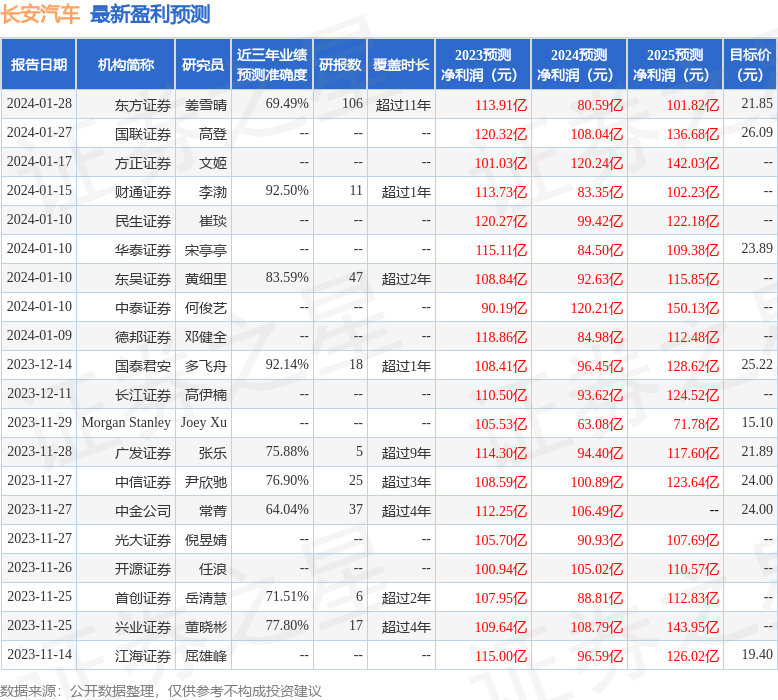Click researcher name 宋亭亭

[206, 250]
